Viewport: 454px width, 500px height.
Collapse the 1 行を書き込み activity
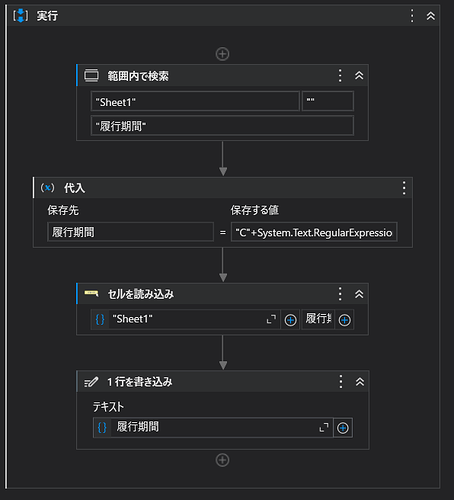coord(360,382)
